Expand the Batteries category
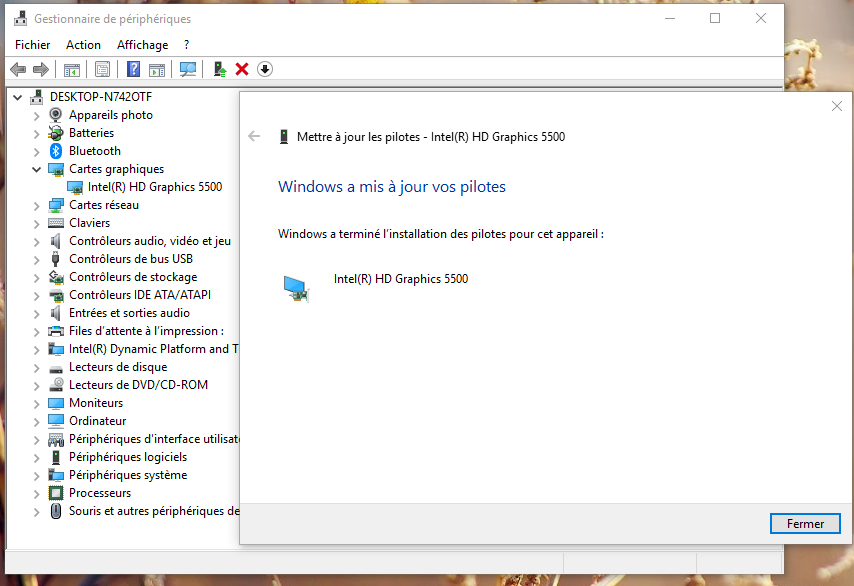Screen dimensions: 854x586 36,133
